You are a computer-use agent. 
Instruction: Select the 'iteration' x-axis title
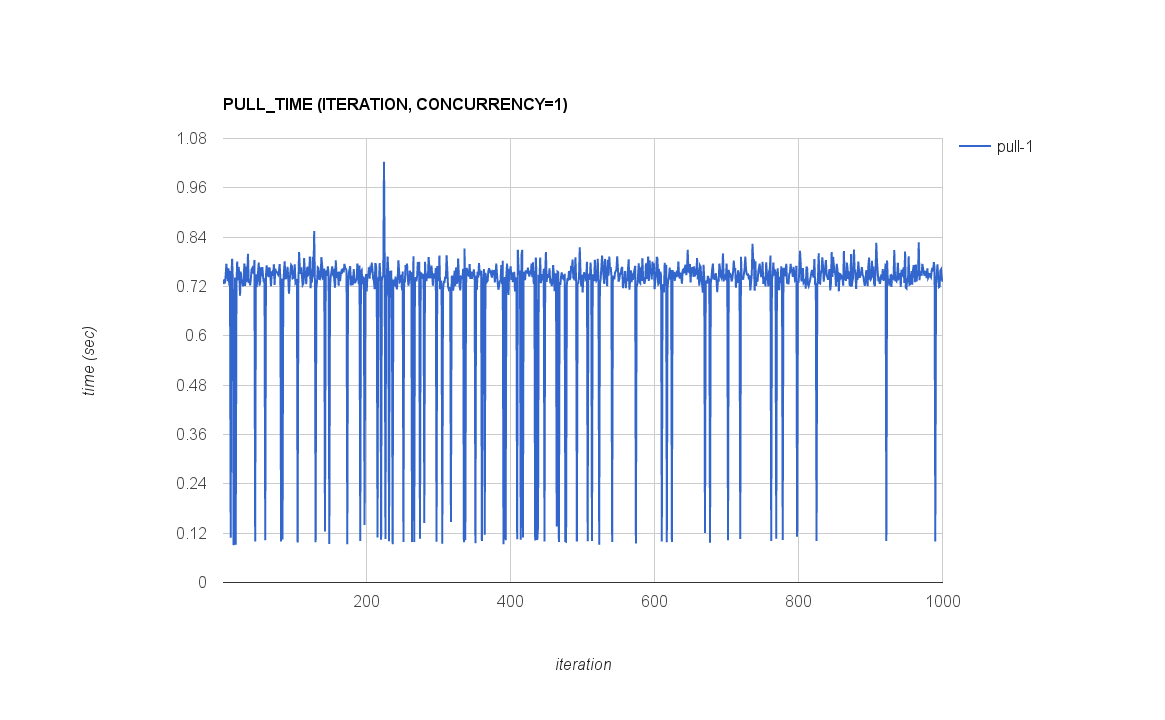click(x=583, y=664)
